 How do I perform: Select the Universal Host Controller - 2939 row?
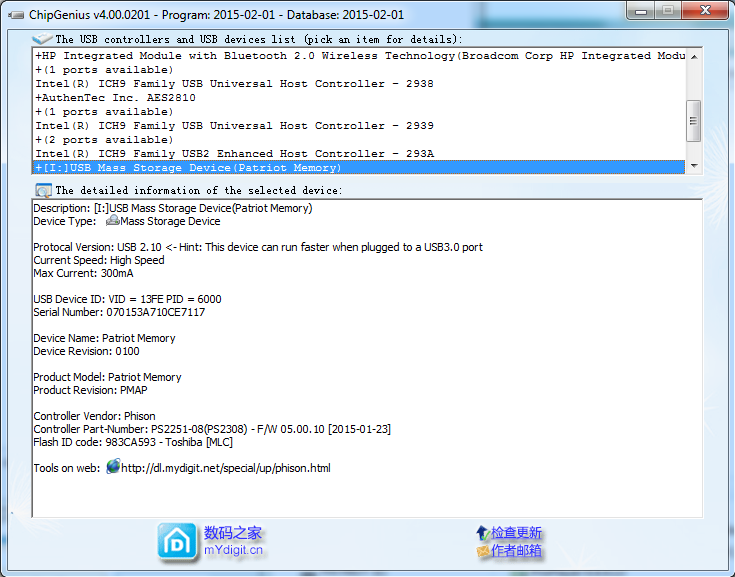360,126
